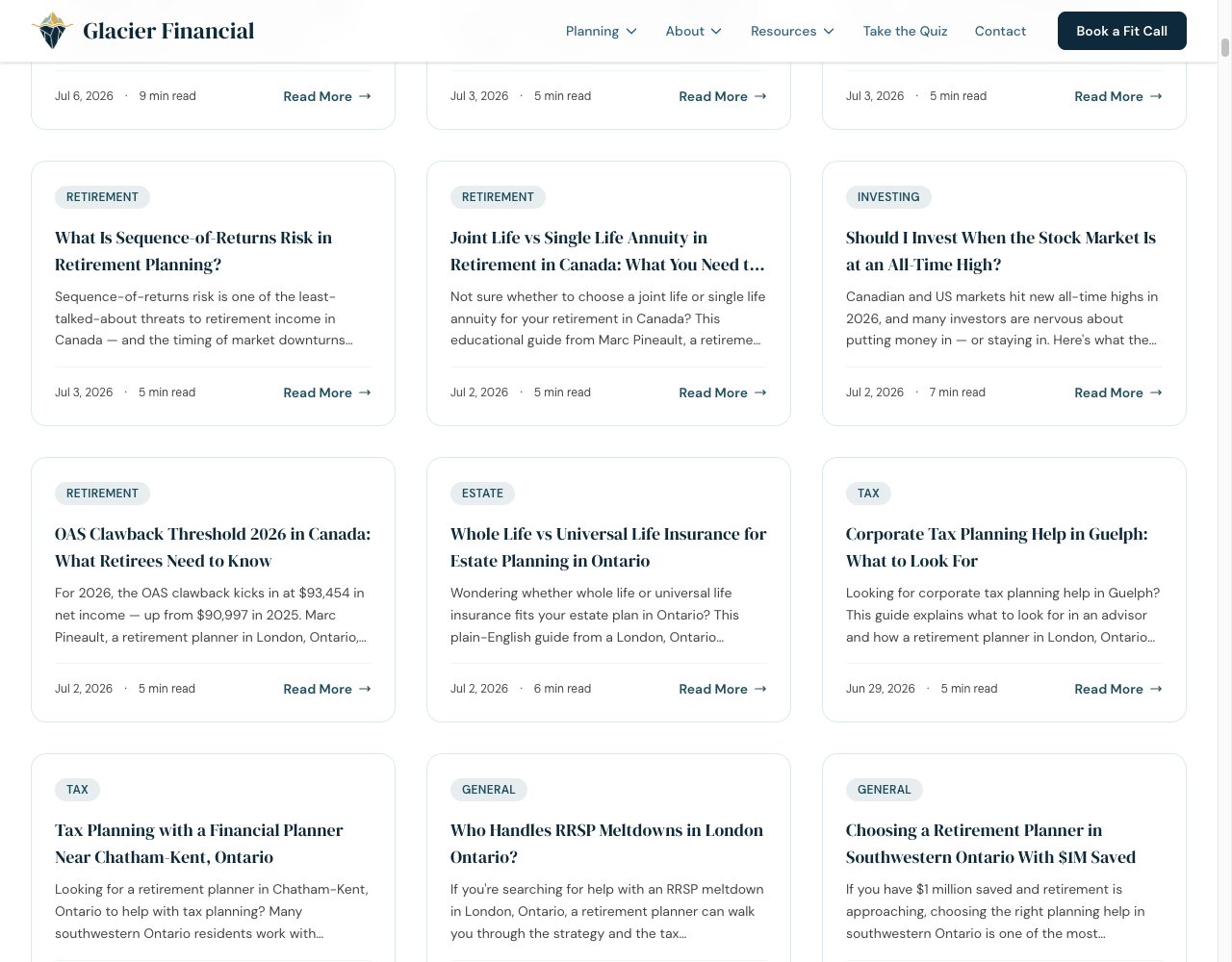Screen dimensions: 1232x962
Task: Click Read More for Corporate Tax Planning Guelph
Action: (x=1118, y=689)
